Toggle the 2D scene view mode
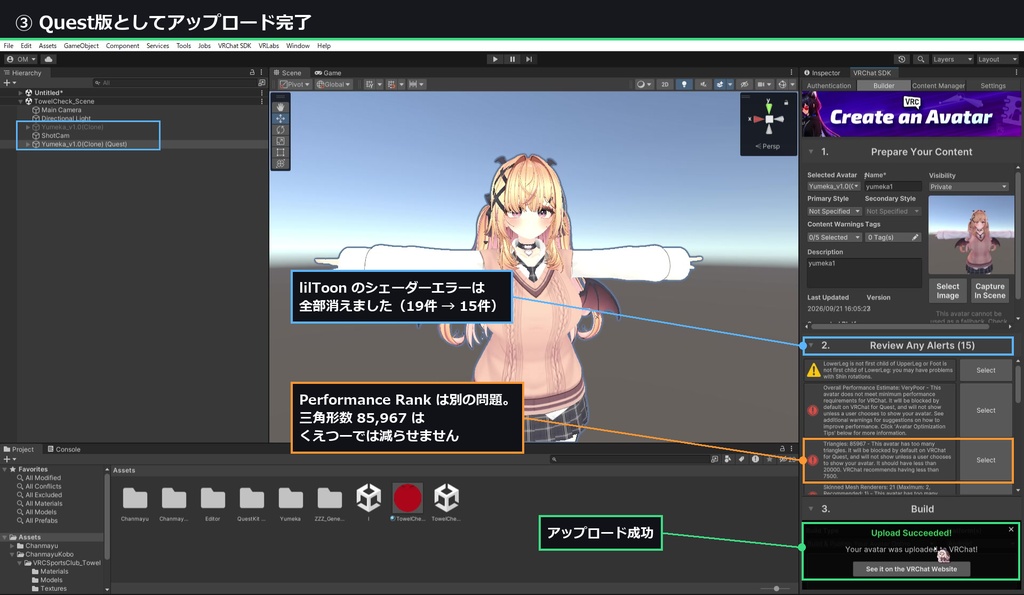The height and width of the screenshot is (595, 1024). (665, 84)
